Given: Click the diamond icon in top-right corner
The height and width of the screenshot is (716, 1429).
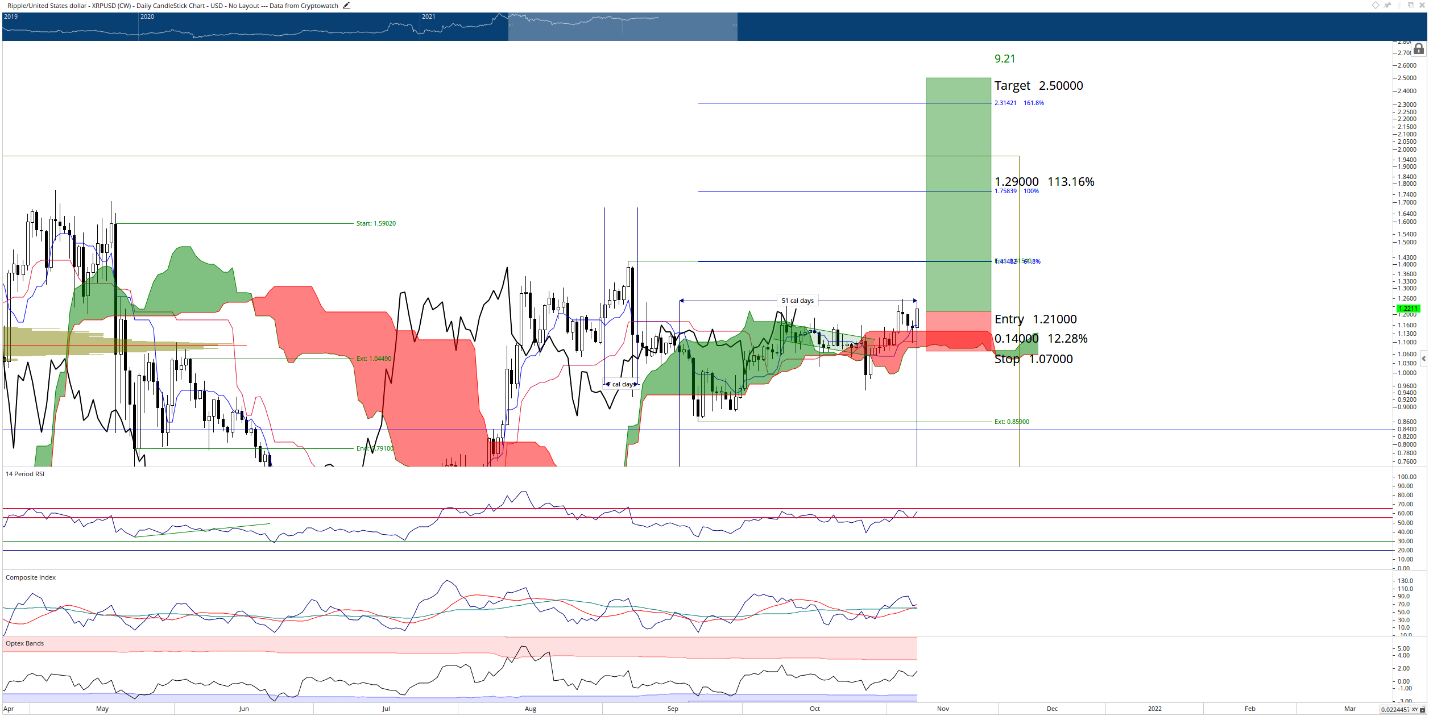Looking at the screenshot, I should pyautogui.click(x=1375, y=5).
